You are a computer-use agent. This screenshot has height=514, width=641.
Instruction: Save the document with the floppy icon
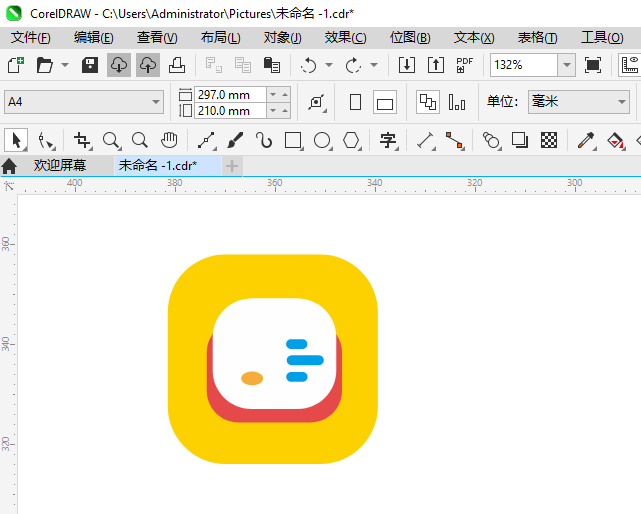click(x=90, y=65)
